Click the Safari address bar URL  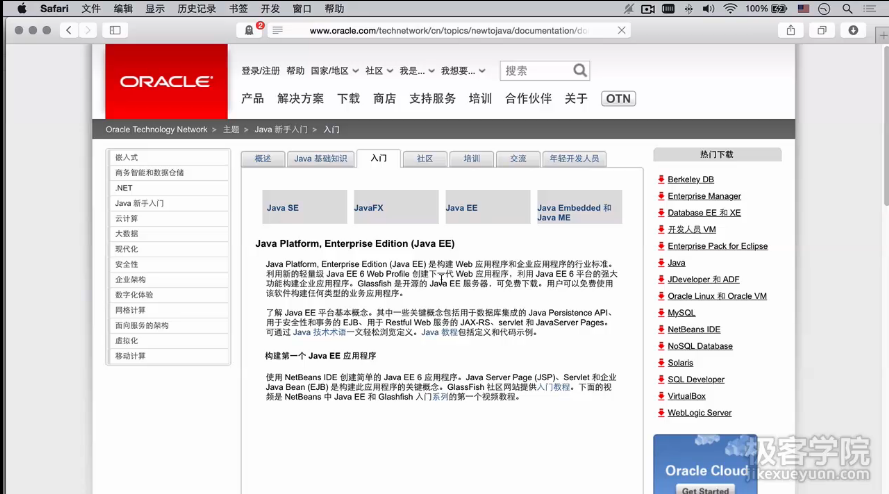[x=448, y=31]
